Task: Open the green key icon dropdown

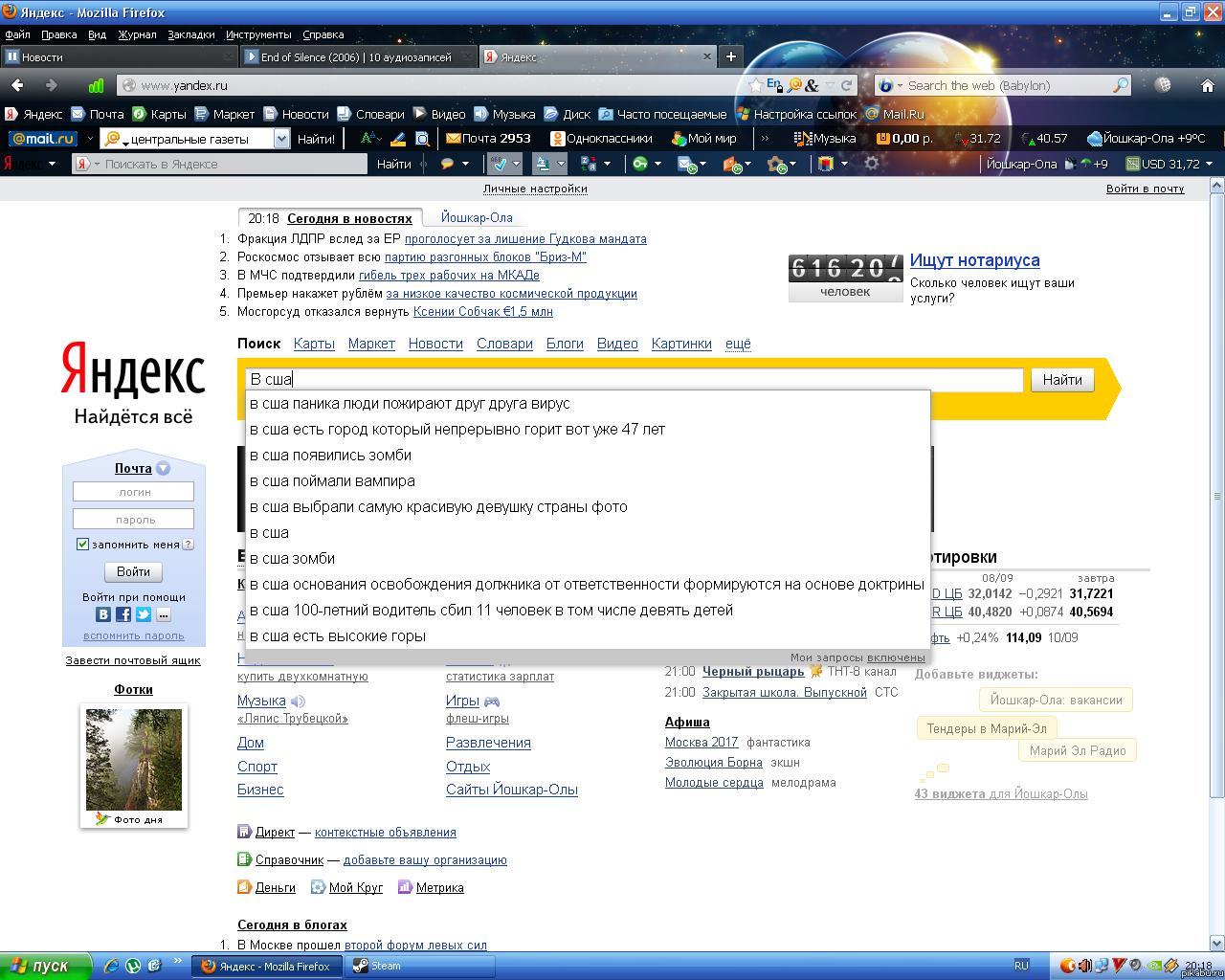Action: (657, 164)
